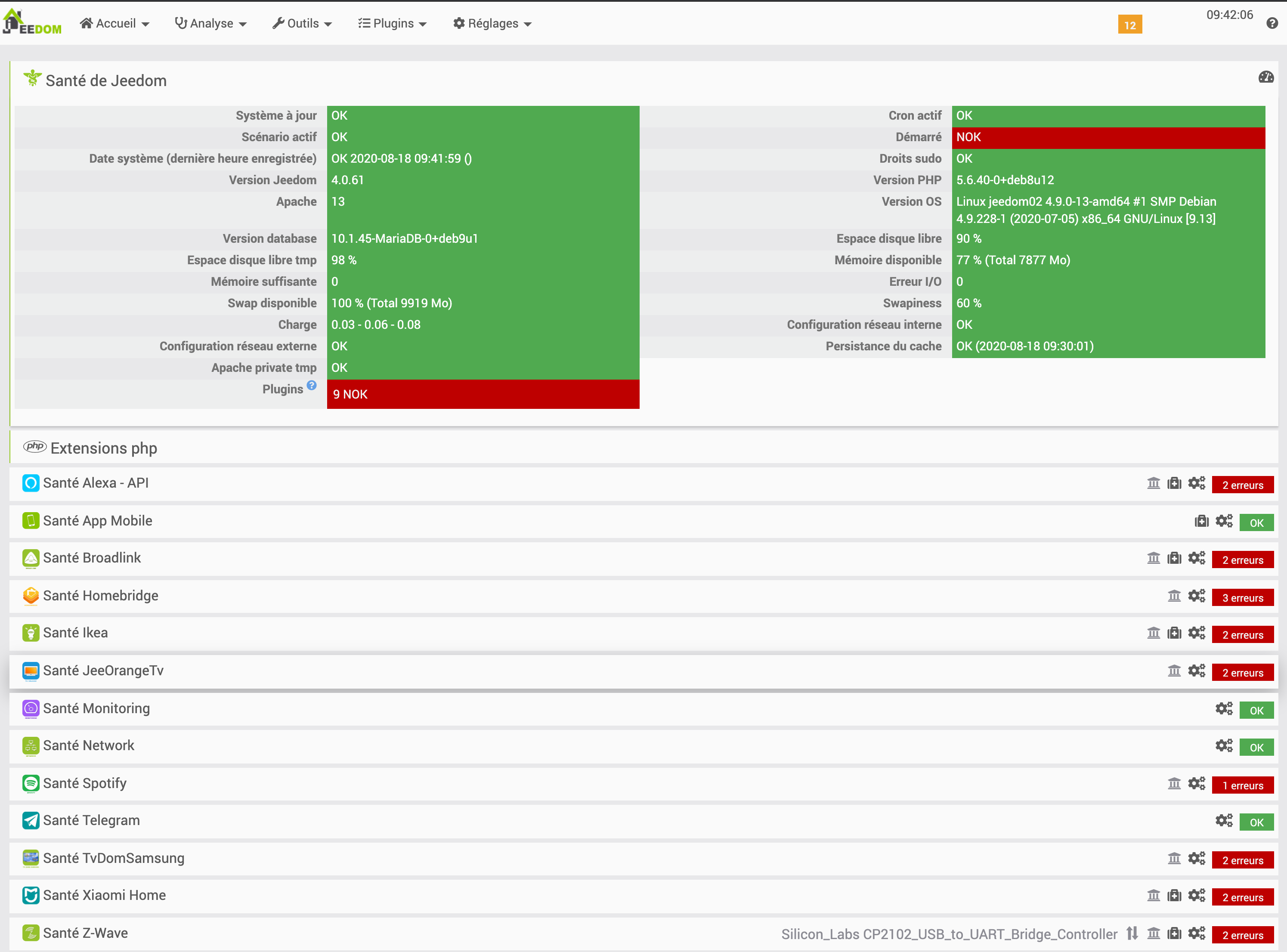
Task: Click the Plugins help tooltip icon
Action: pyautogui.click(x=311, y=386)
